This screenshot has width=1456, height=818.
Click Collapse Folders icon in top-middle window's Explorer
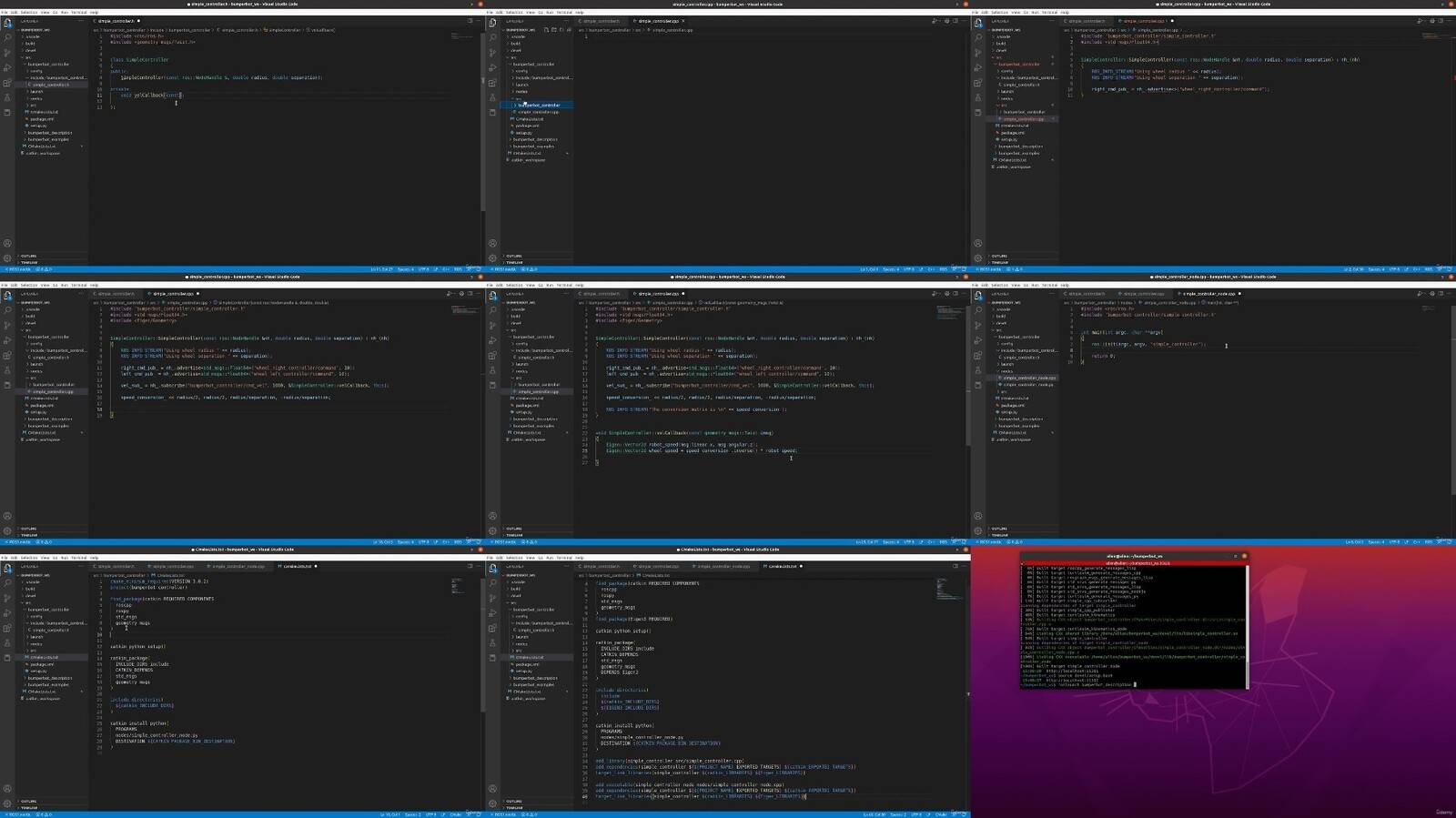[569, 30]
